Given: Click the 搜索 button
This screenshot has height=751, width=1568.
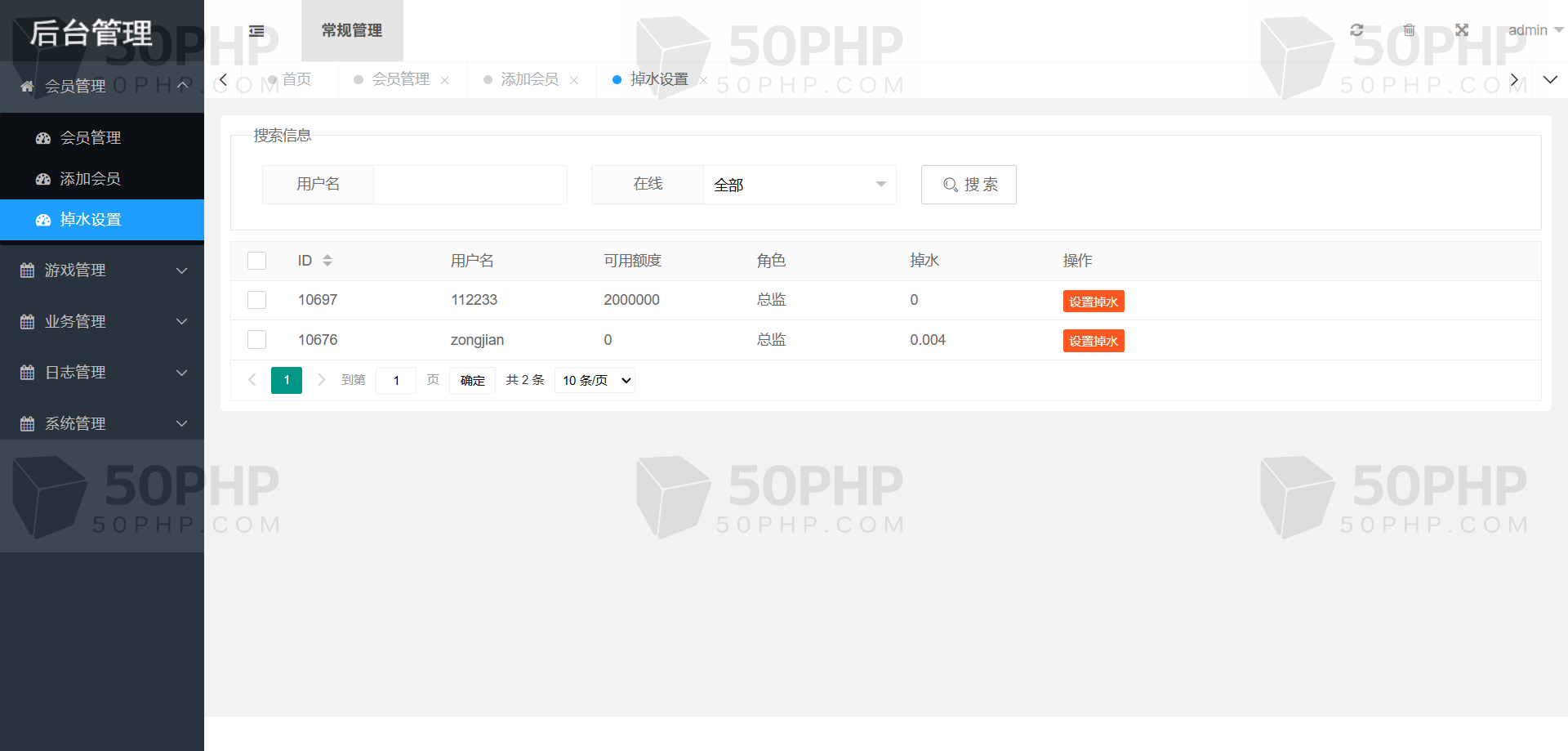Looking at the screenshot, I should point(969,185).
